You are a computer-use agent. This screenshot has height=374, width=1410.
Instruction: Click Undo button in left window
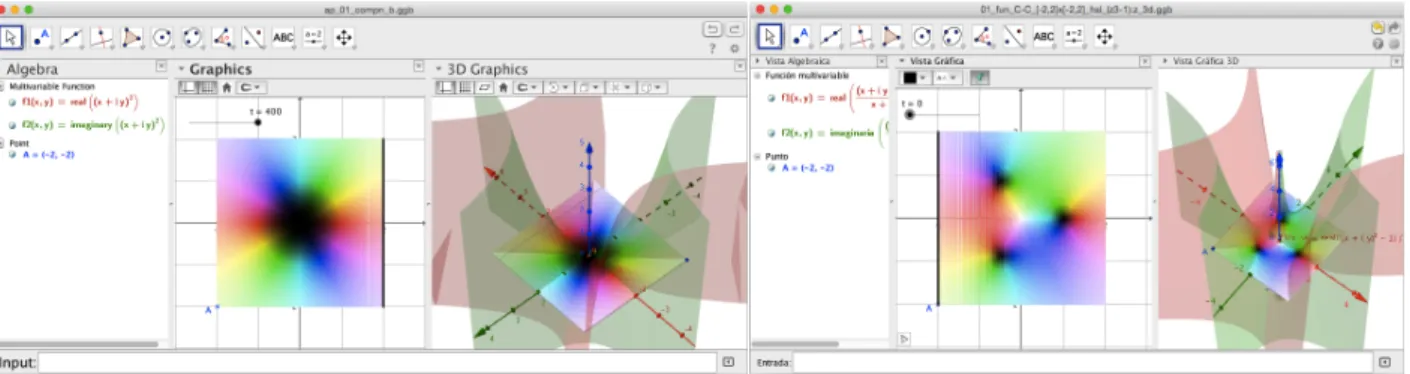712,29
